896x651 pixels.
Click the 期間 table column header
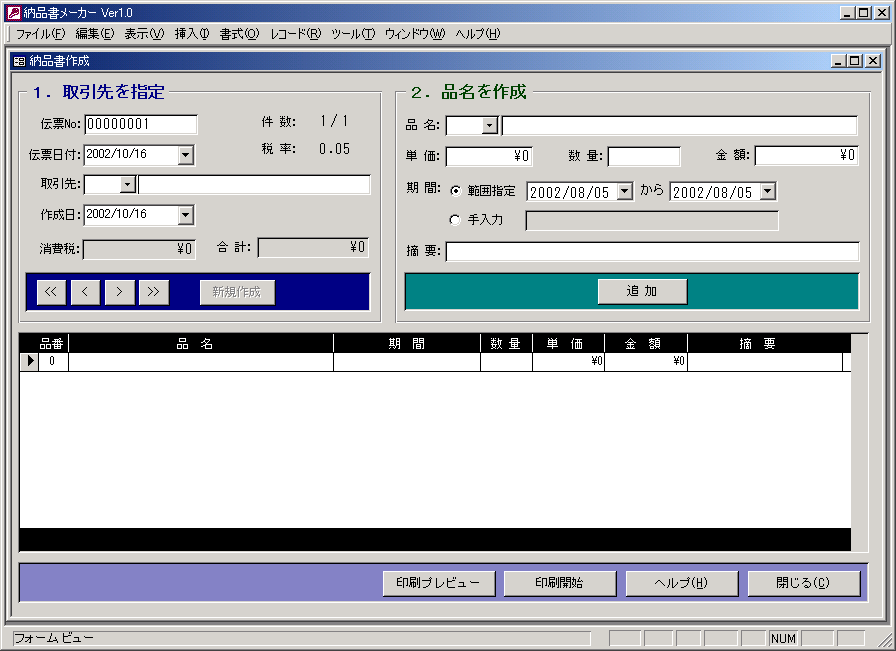(x=407, y=344)
